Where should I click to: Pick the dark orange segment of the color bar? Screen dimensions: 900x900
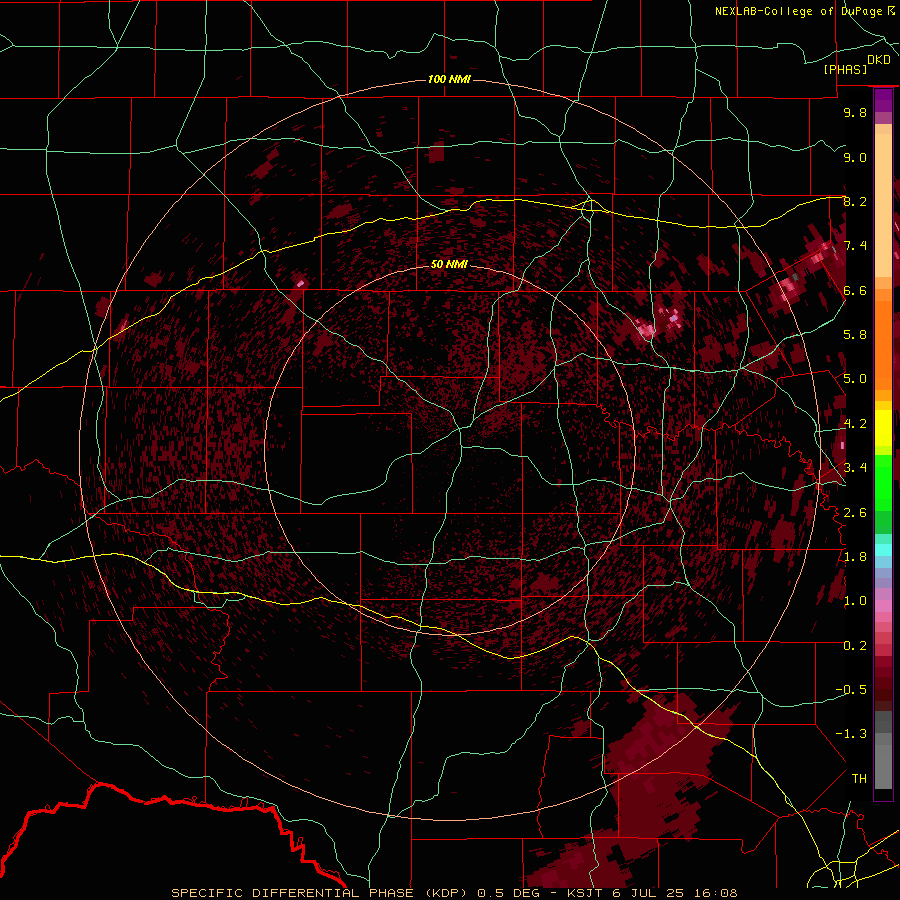pyautogui.click(x=883, y=344)
